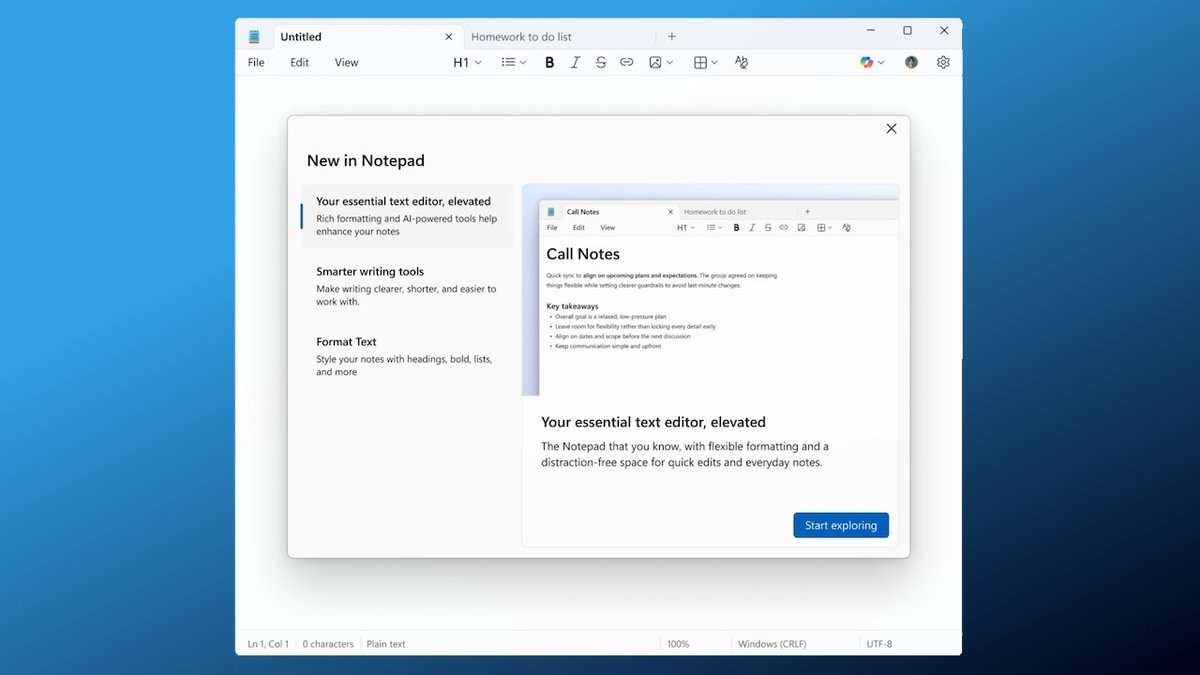Click the Clear formatting icon
The width and height of the screenshot is (1200, 675).
(x=741, y=62)
